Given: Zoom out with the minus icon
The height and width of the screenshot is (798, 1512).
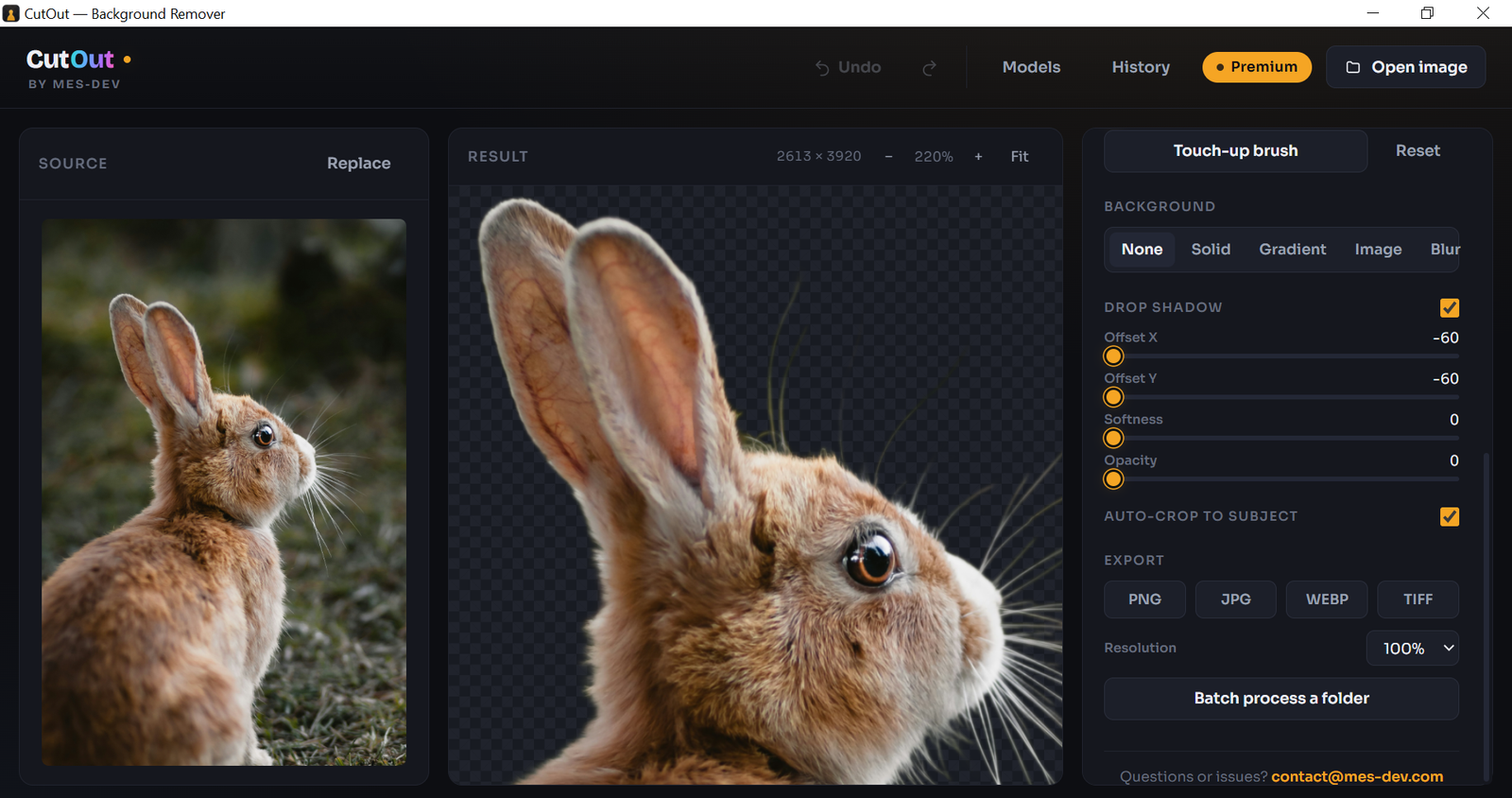Looking at the screenshot, I should point(888,157).
